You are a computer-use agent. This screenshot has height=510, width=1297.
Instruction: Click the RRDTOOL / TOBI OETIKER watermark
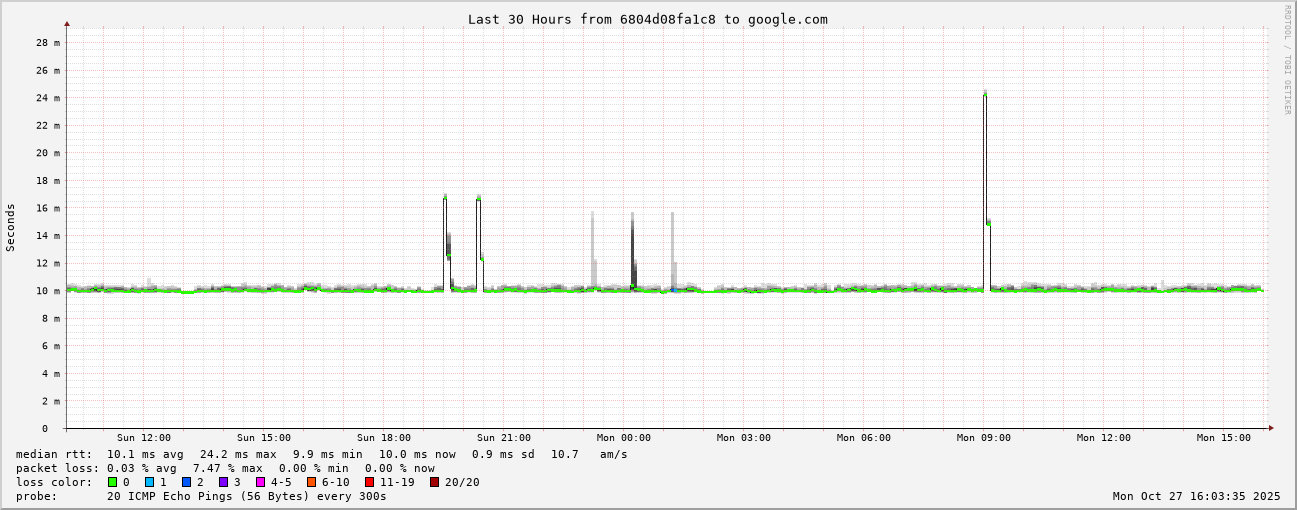point(1287,60)
